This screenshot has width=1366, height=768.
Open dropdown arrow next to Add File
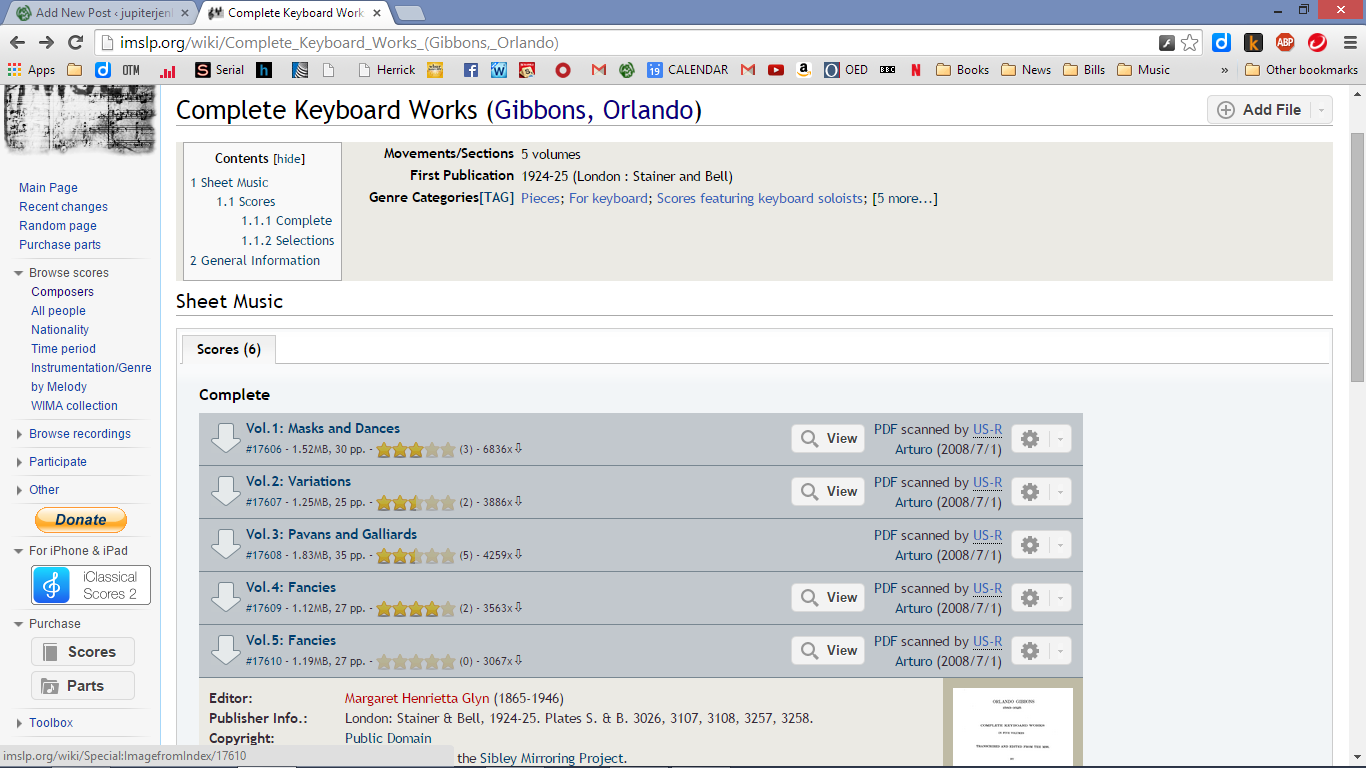click(x=1322, y=110)
